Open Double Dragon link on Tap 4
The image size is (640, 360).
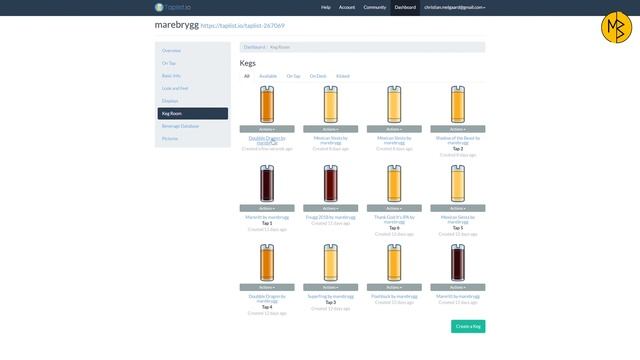(267, 299)
